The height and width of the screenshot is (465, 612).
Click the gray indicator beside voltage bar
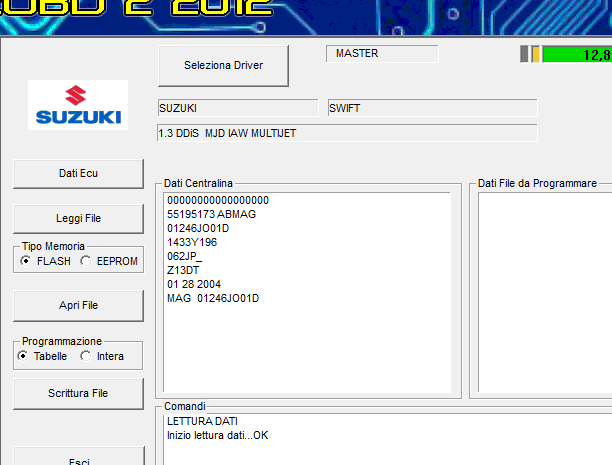(524, 54)
